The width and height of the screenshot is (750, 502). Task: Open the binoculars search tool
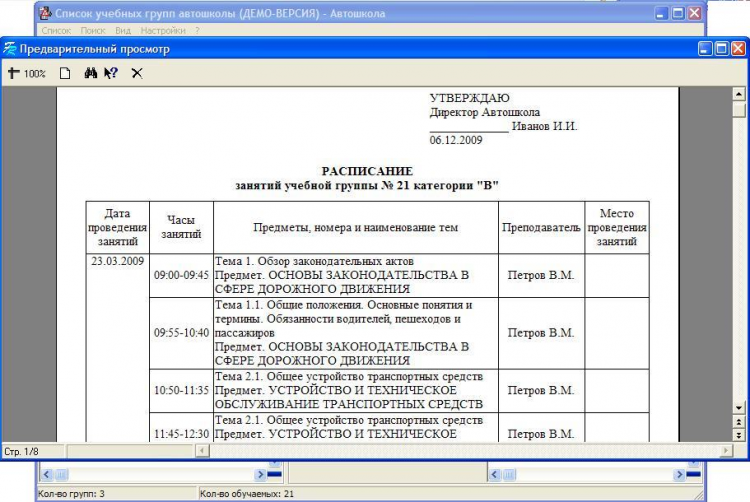pos(91,73)
